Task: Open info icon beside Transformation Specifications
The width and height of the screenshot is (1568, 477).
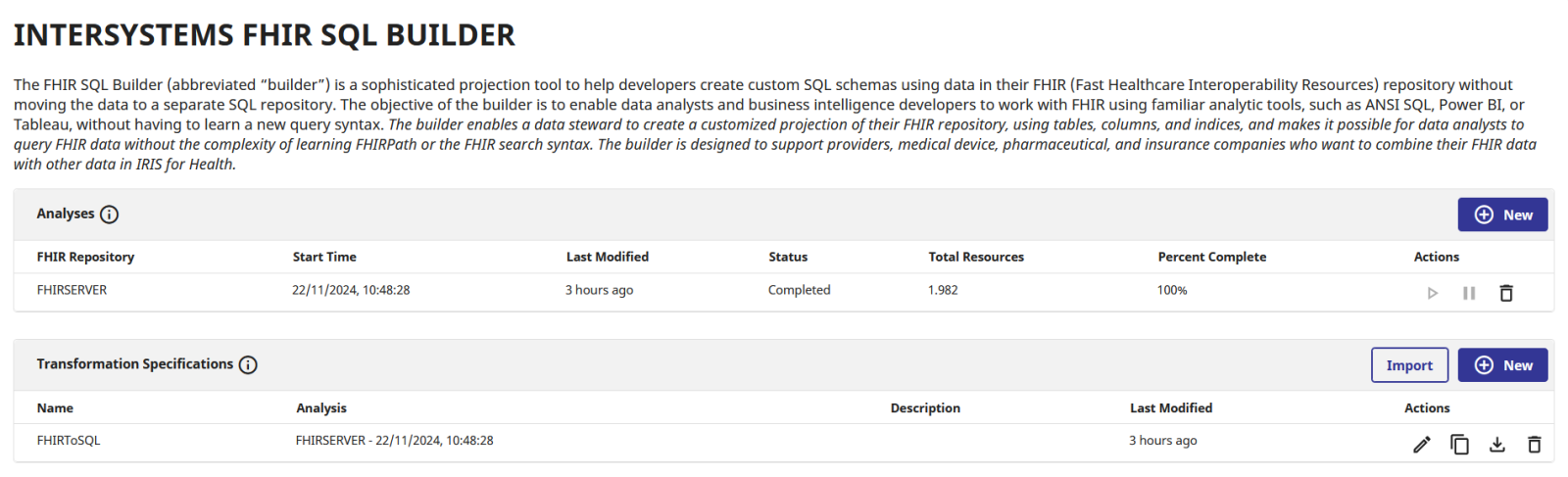Action: point(248,365)
